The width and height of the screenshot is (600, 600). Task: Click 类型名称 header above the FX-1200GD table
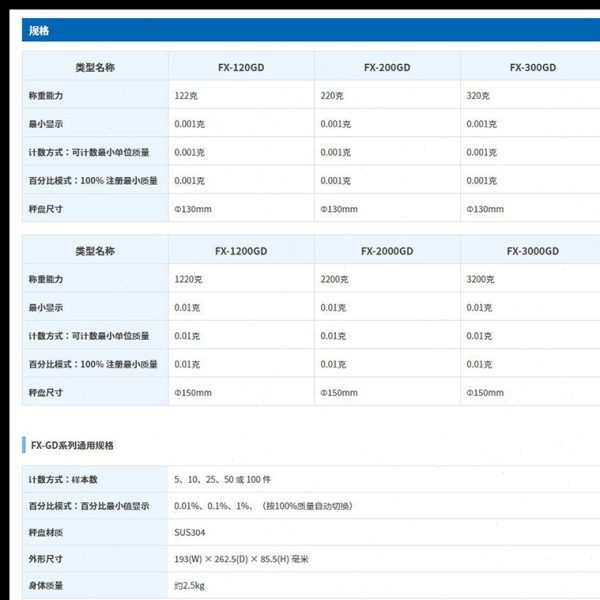coord(95,251)
